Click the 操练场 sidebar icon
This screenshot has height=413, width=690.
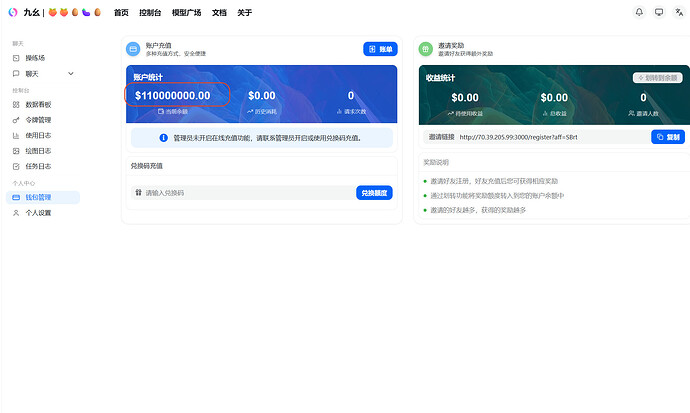(x=16, y=58)
